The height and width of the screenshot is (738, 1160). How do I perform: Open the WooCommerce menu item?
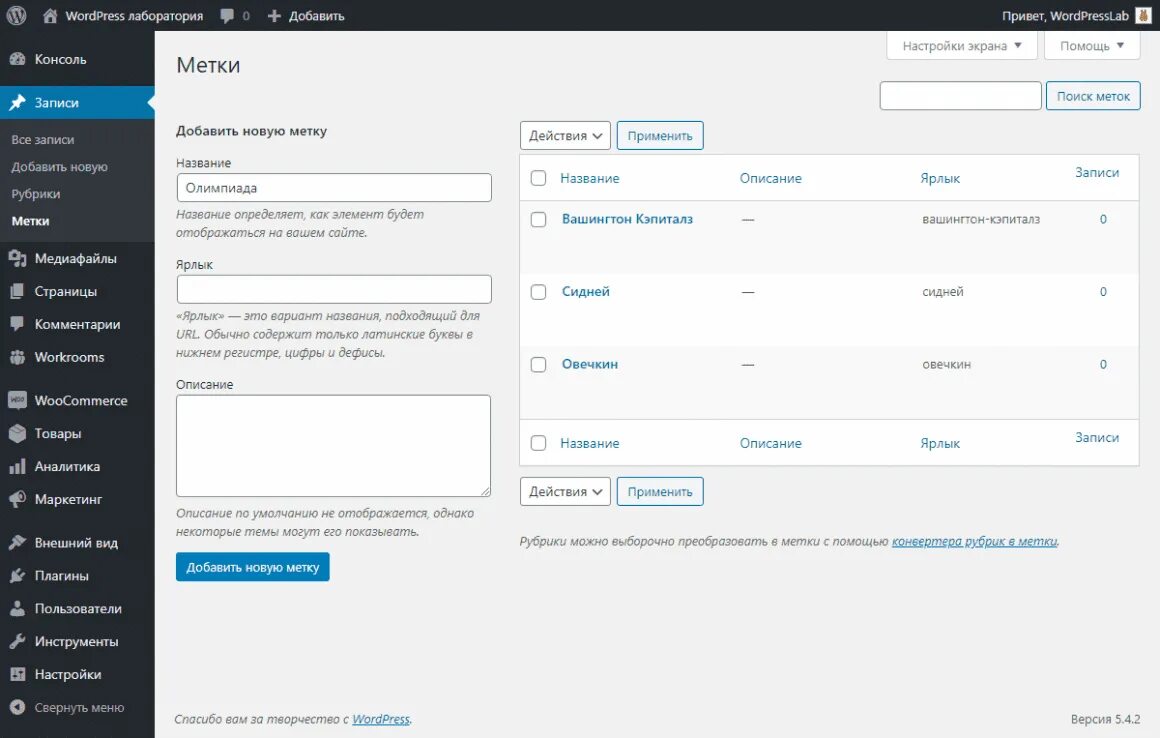pos(77,400)
